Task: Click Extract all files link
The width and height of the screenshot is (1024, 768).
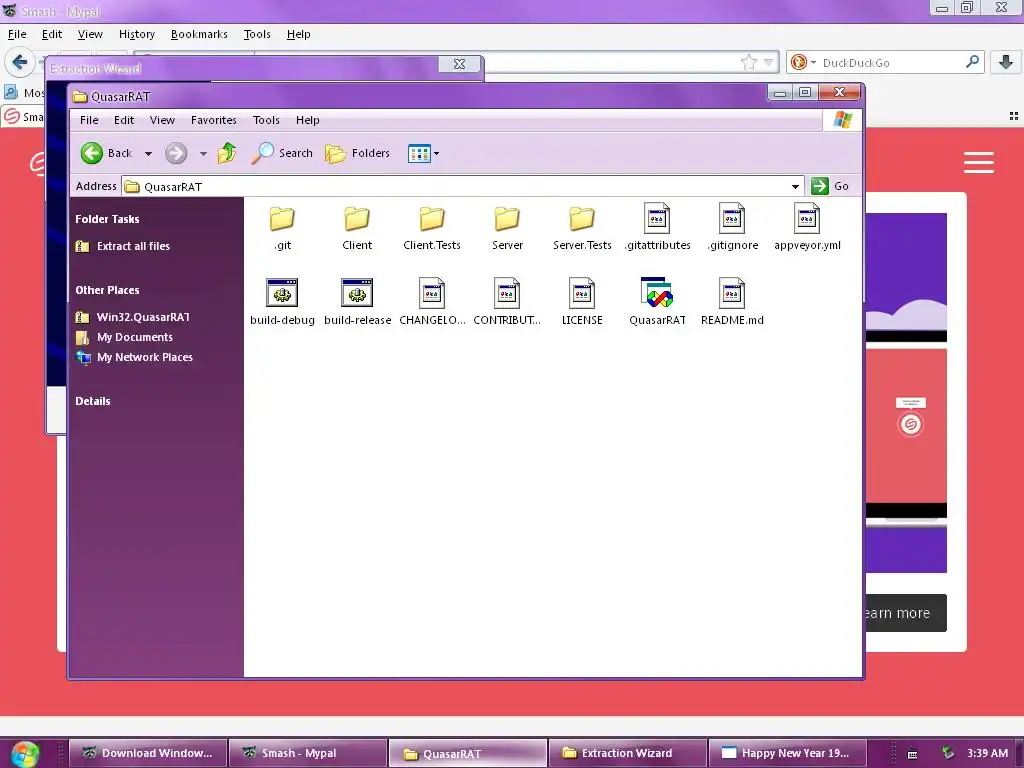Action: click(133, 246)
